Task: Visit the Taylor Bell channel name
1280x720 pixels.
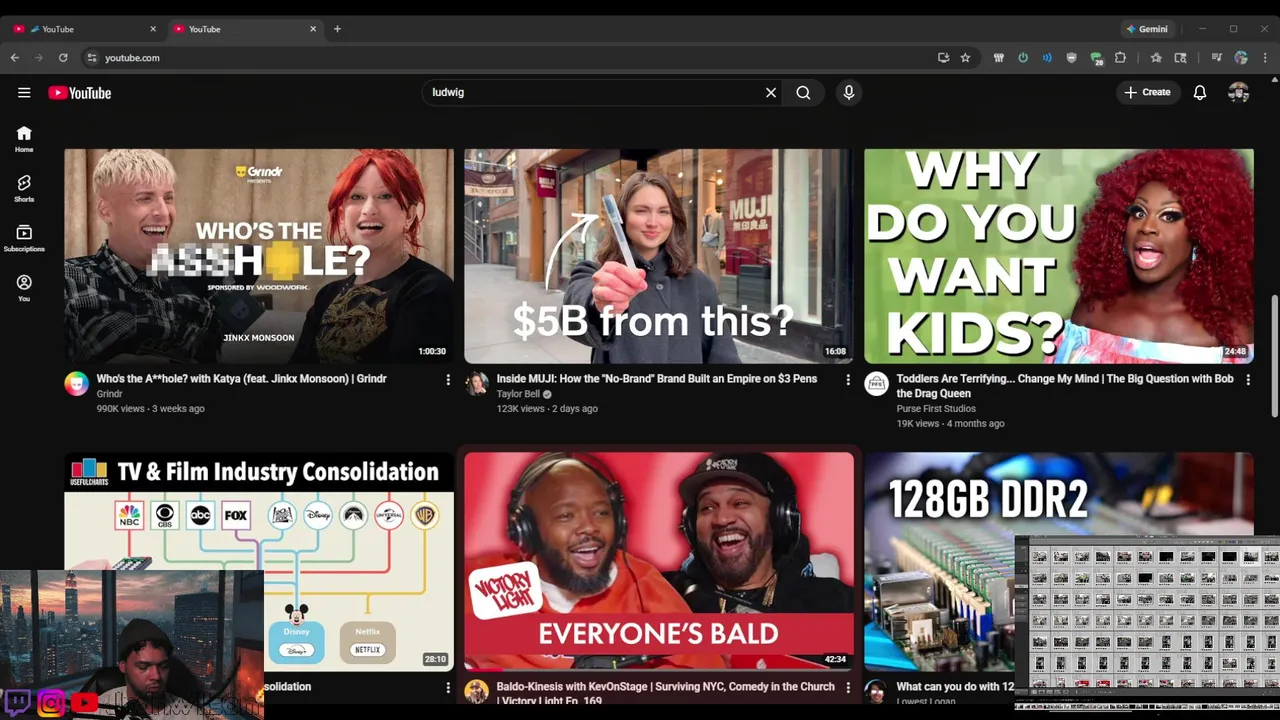Action: (x=518, y=394)
